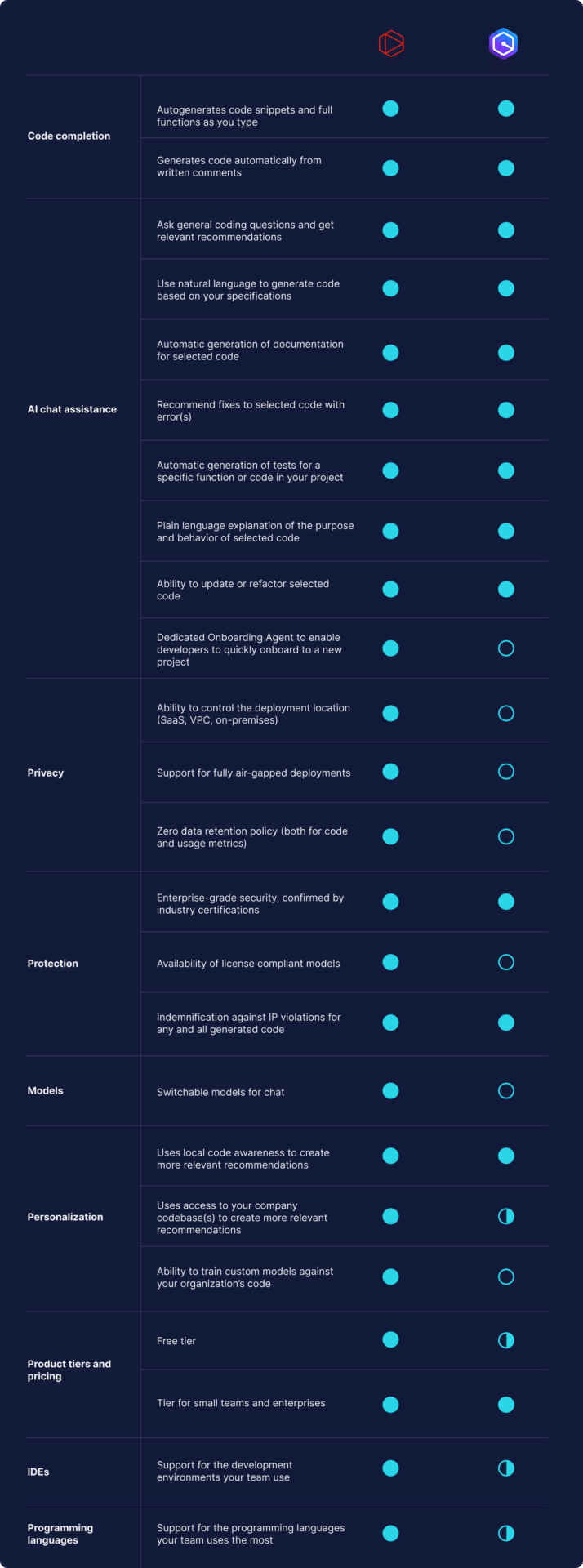This screenshot has width=583, height=1568.
Task: Click 'Support for fully air-gapped deployments' text
Action: pyautogui.click(x=253, y=773)
